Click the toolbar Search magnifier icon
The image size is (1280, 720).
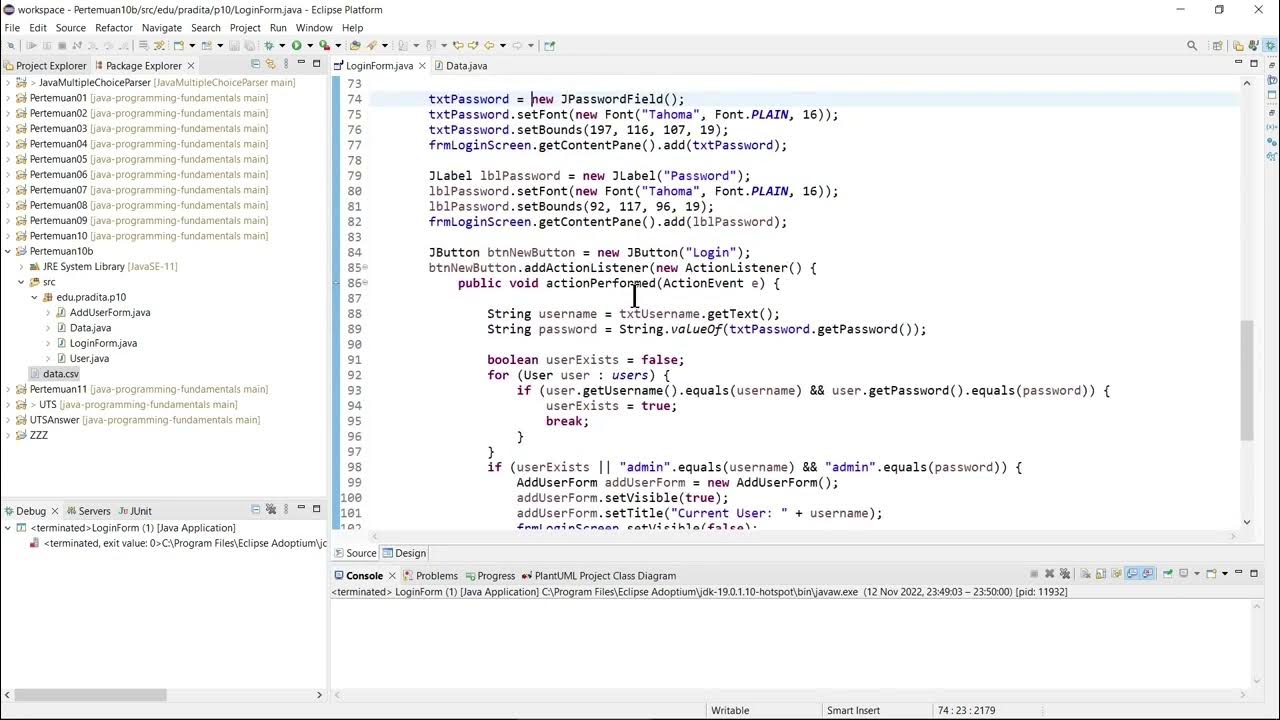tap(1192, 45)
